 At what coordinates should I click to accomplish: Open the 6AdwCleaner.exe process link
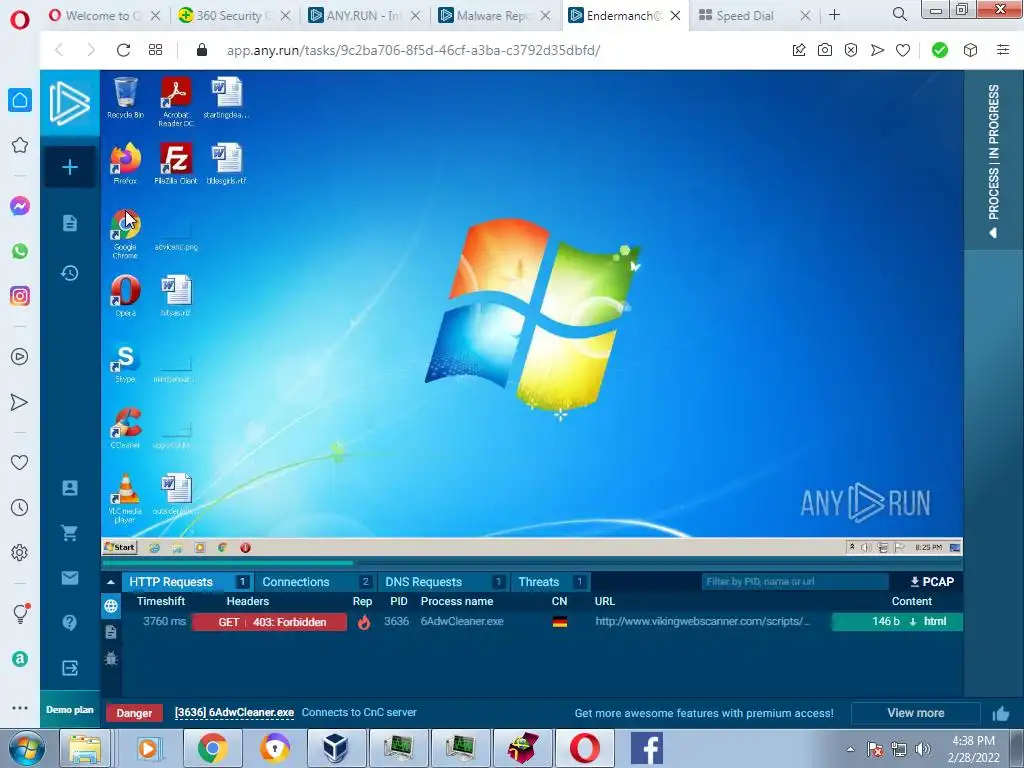pos(234,712)
